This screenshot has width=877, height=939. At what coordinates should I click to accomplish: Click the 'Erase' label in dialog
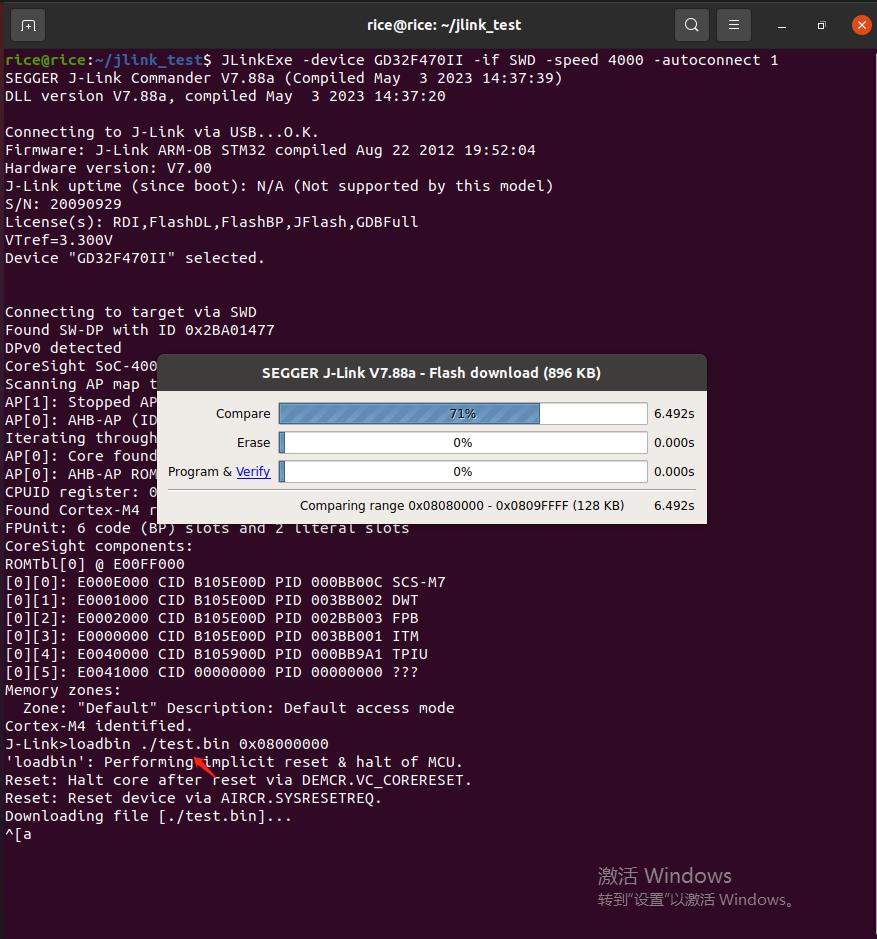(x=253, y=443)
